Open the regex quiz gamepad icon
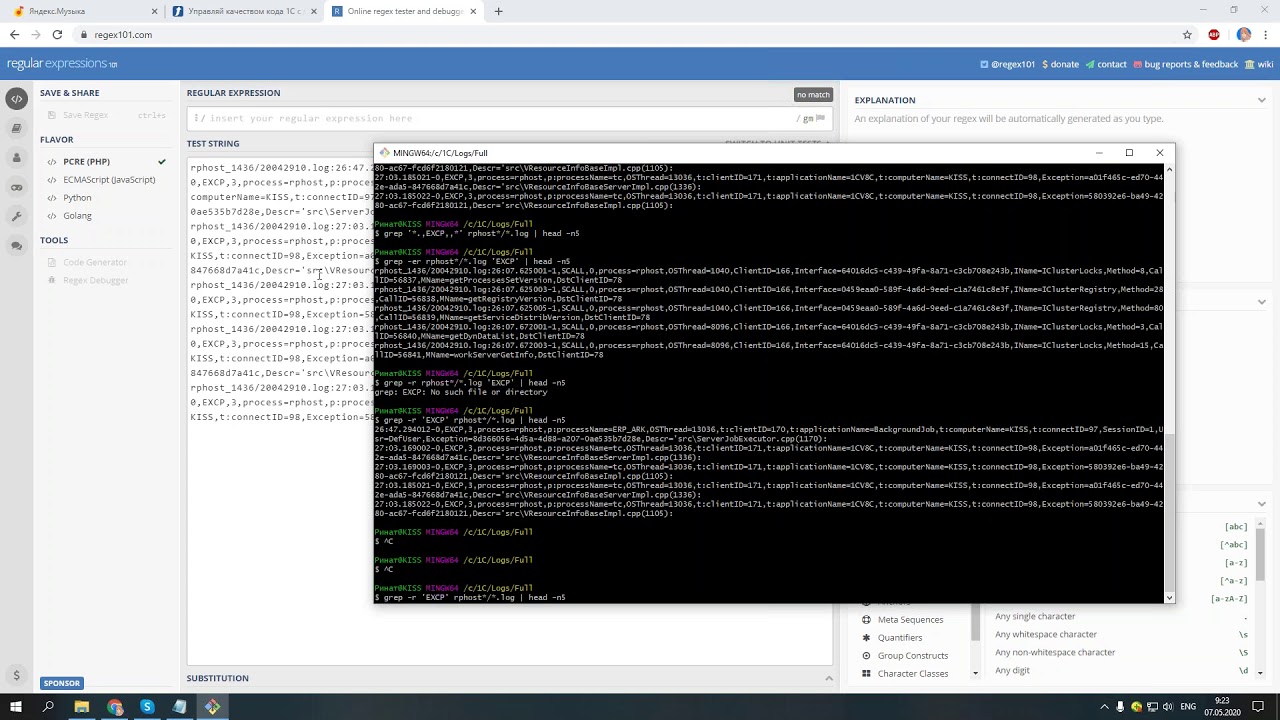This screenshot has height=720, width=1280. pyautogui.click(x=16, y=187)
